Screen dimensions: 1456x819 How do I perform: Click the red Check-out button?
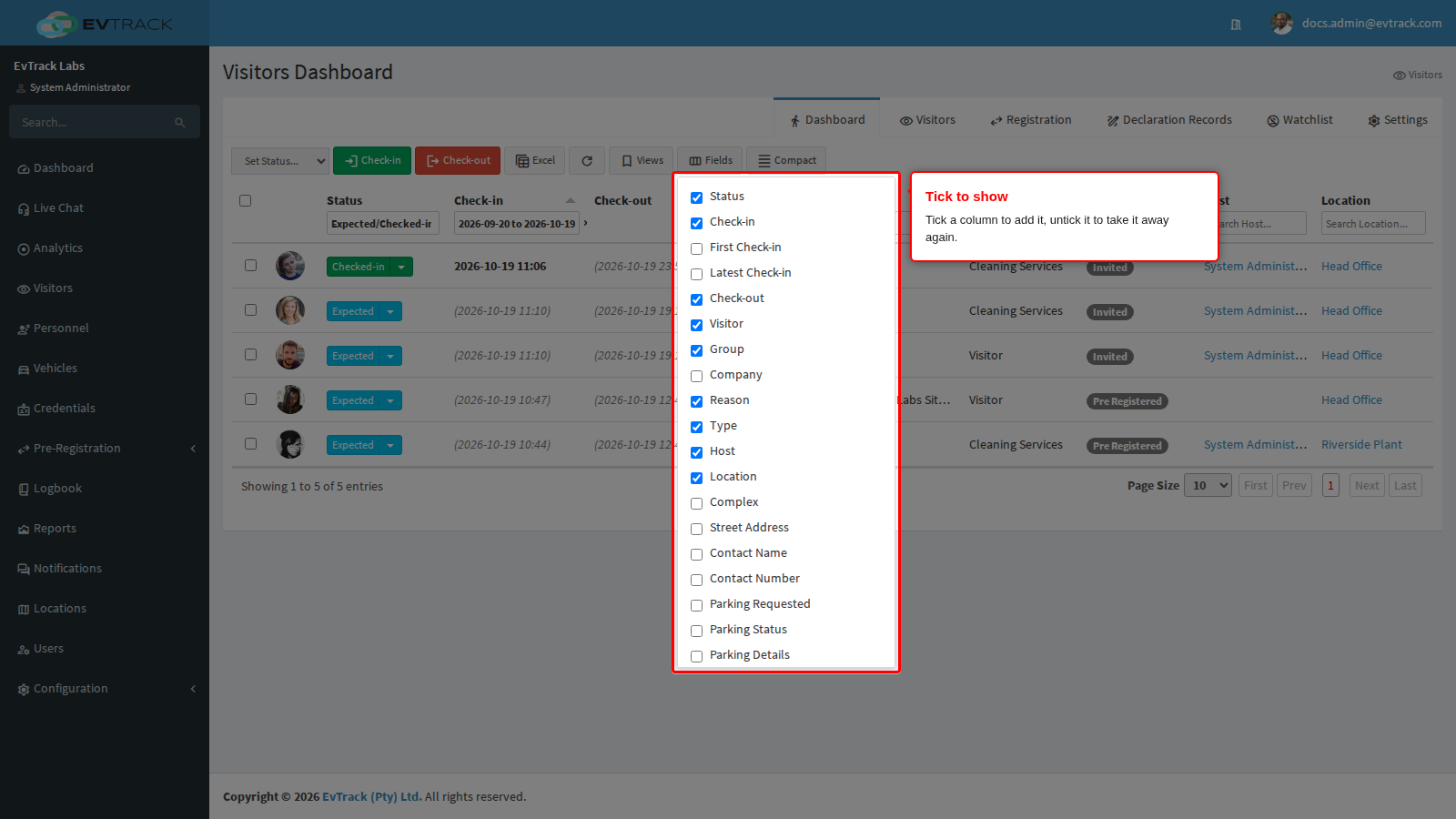pyautogui.click(x=458, y=161)
